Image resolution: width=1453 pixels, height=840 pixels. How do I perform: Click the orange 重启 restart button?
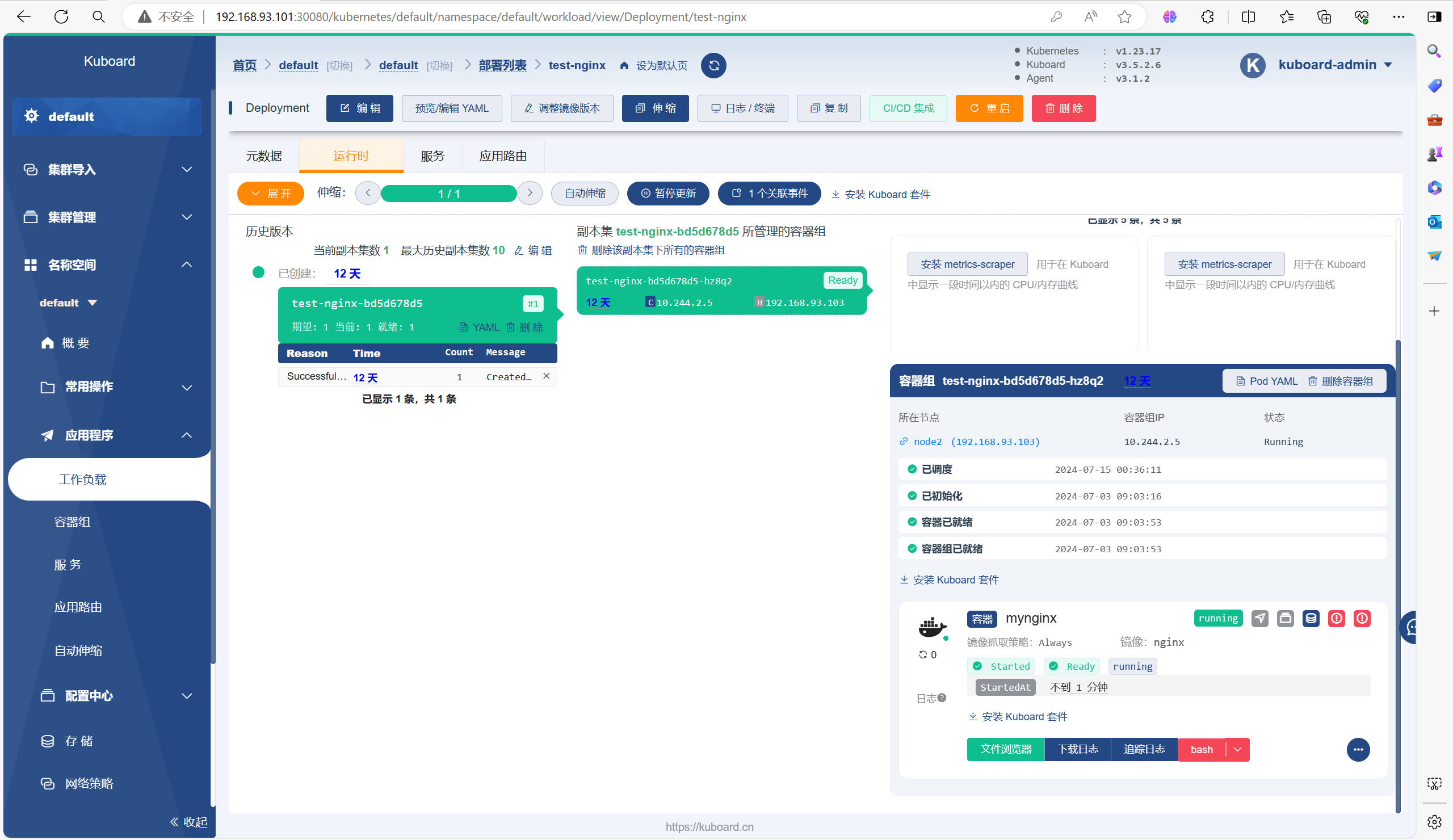989,108
